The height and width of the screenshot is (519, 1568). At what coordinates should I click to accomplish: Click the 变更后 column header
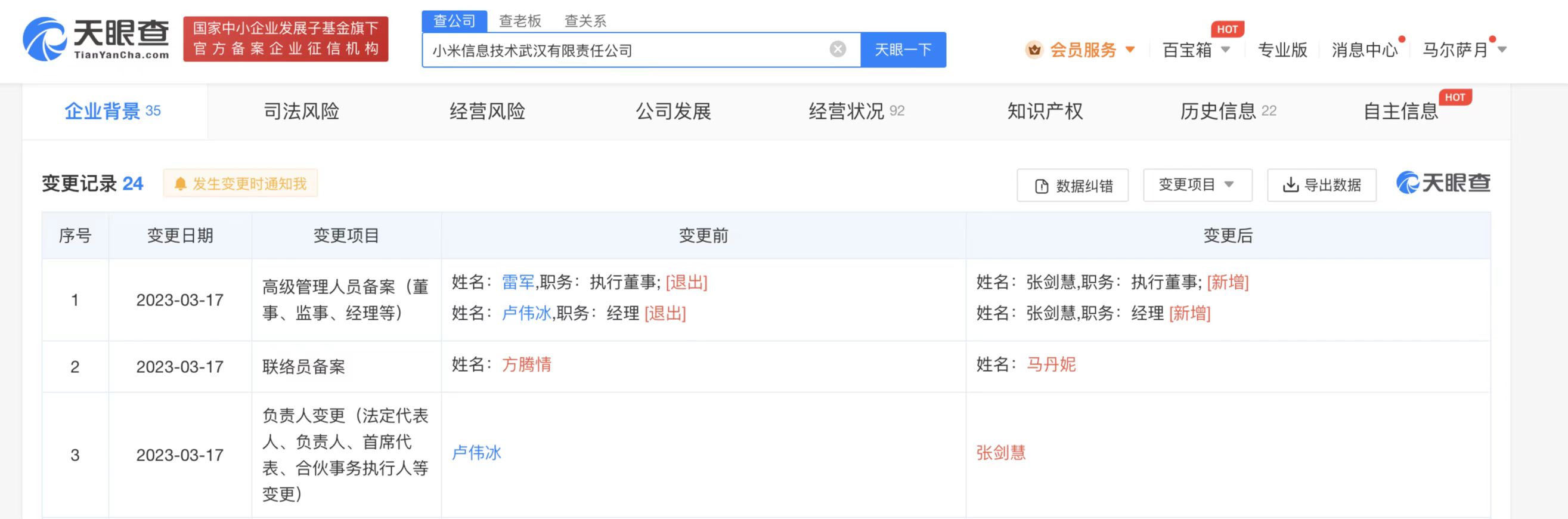(1228, 235)
